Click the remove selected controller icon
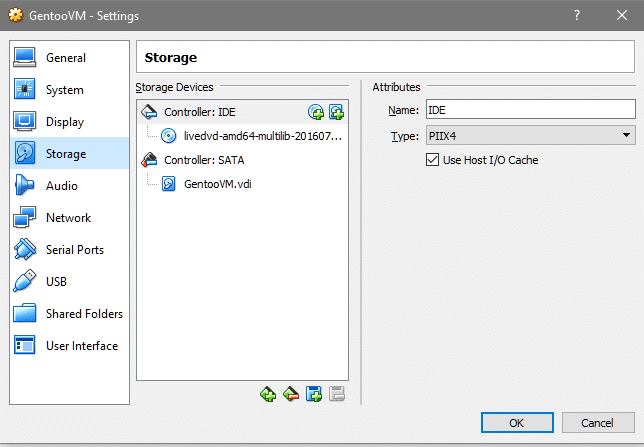Viewport: 644px width, 447px height. [291, 395]
